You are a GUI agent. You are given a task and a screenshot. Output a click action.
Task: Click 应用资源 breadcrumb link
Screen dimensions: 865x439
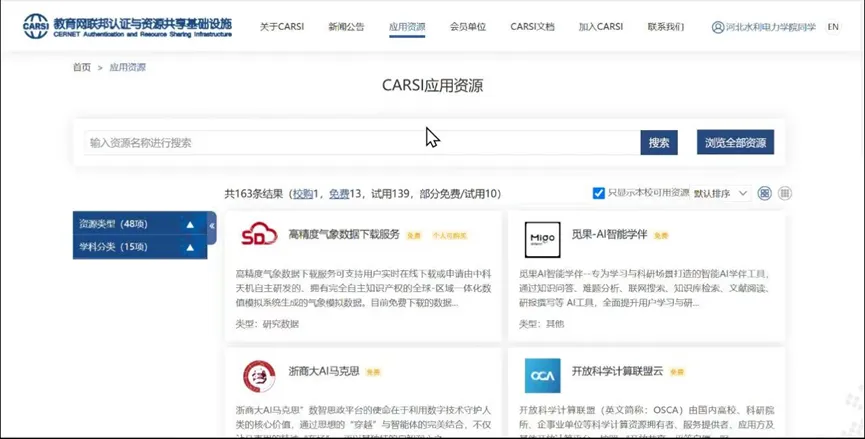127,67
